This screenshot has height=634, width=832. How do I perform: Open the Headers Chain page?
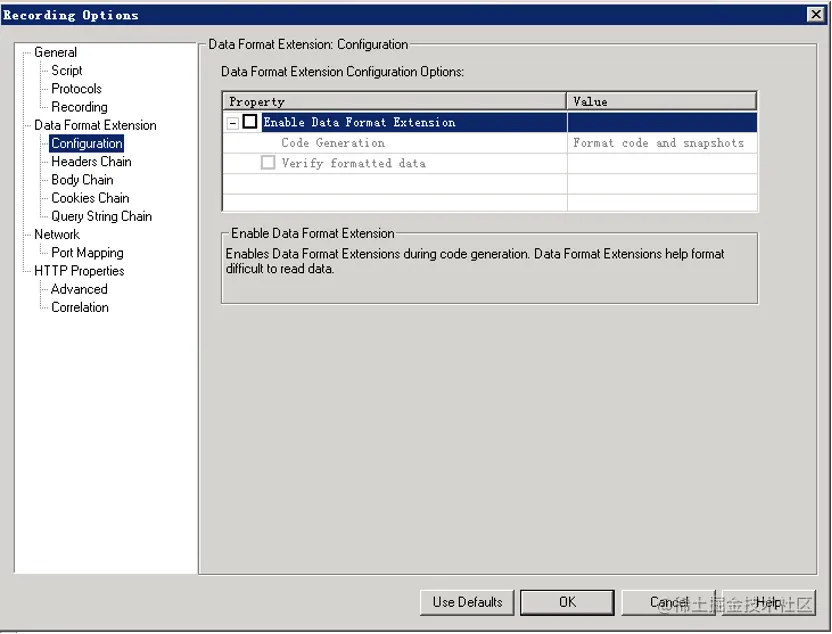[x=91, y=162]
